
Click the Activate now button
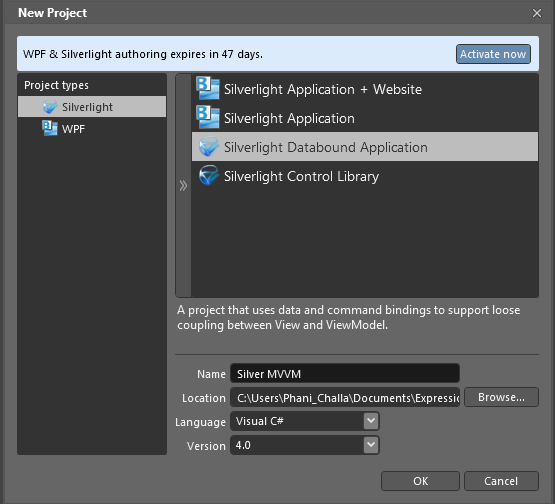pyautogui.click(x=493, y=54)
